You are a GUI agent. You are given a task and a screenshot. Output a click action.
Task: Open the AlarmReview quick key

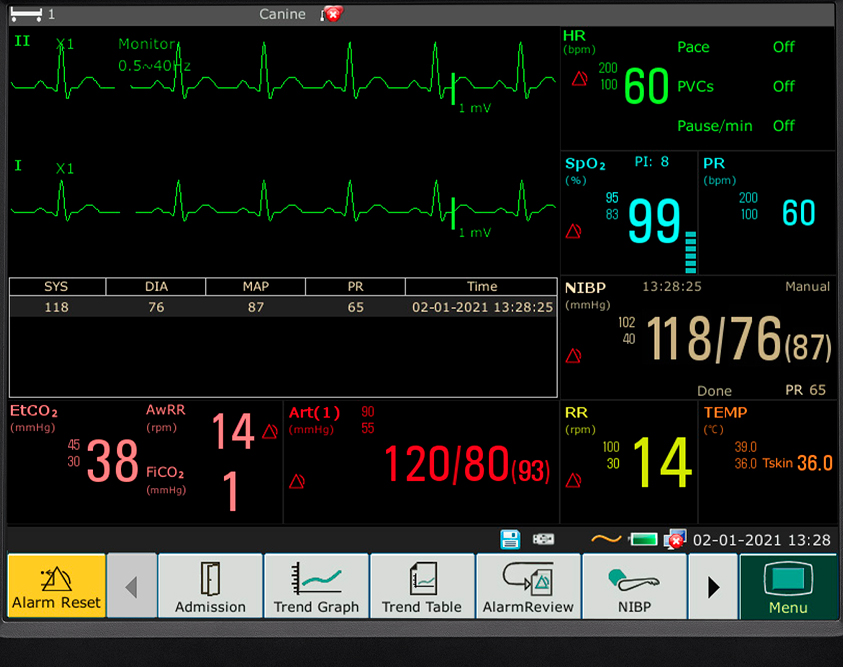[528, 586]
